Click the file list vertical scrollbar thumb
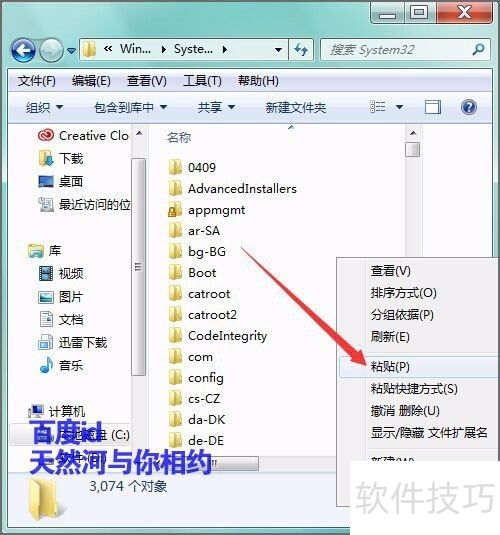The width and height of the screenshot is (500, 535). click(412, 150)
